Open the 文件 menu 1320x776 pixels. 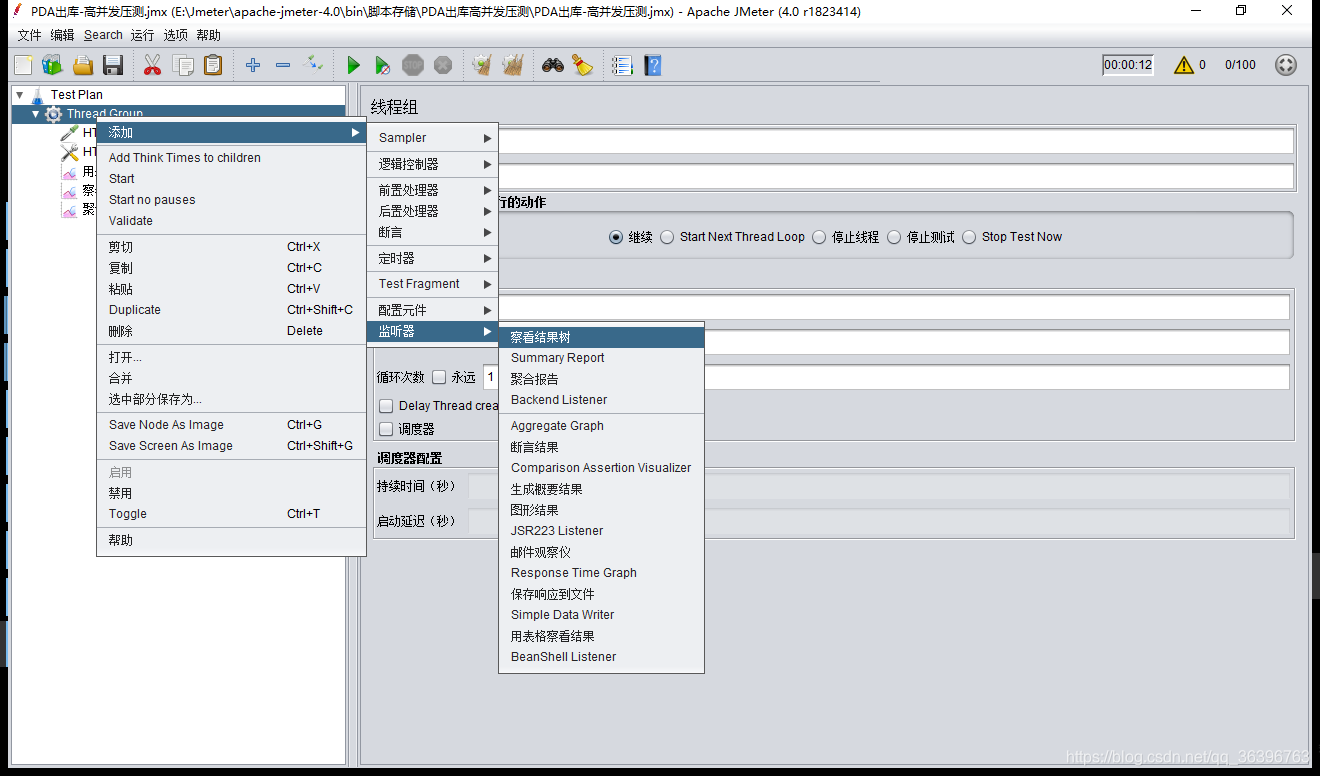click(x=30, y=35)
